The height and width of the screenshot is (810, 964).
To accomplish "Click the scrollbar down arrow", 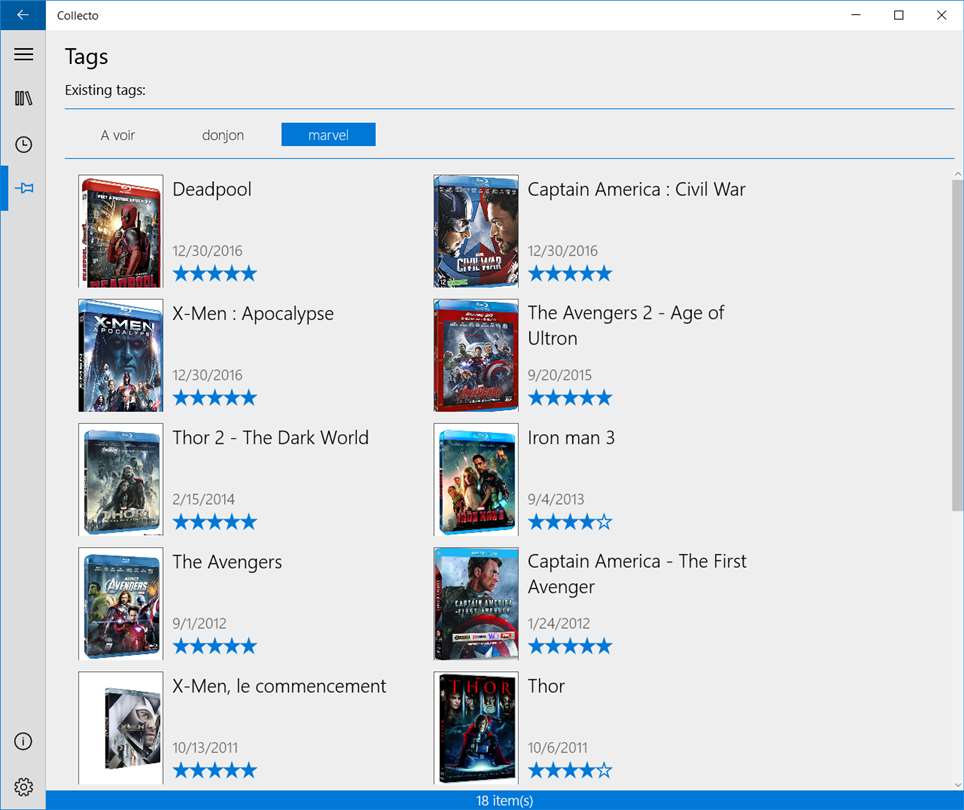I will [x=957, y=785].
